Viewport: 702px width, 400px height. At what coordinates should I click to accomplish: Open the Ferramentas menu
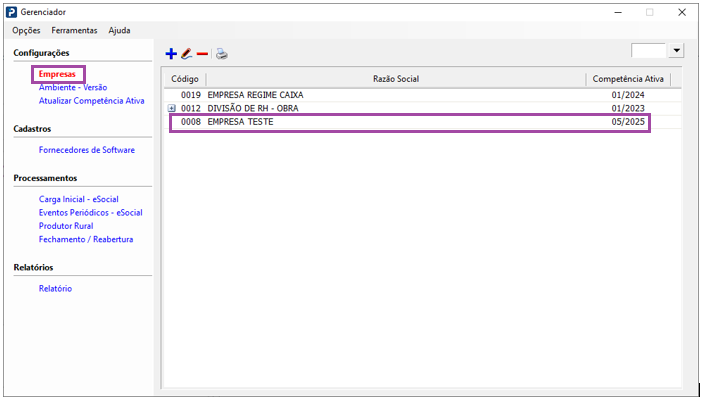[x=74, y=30]
